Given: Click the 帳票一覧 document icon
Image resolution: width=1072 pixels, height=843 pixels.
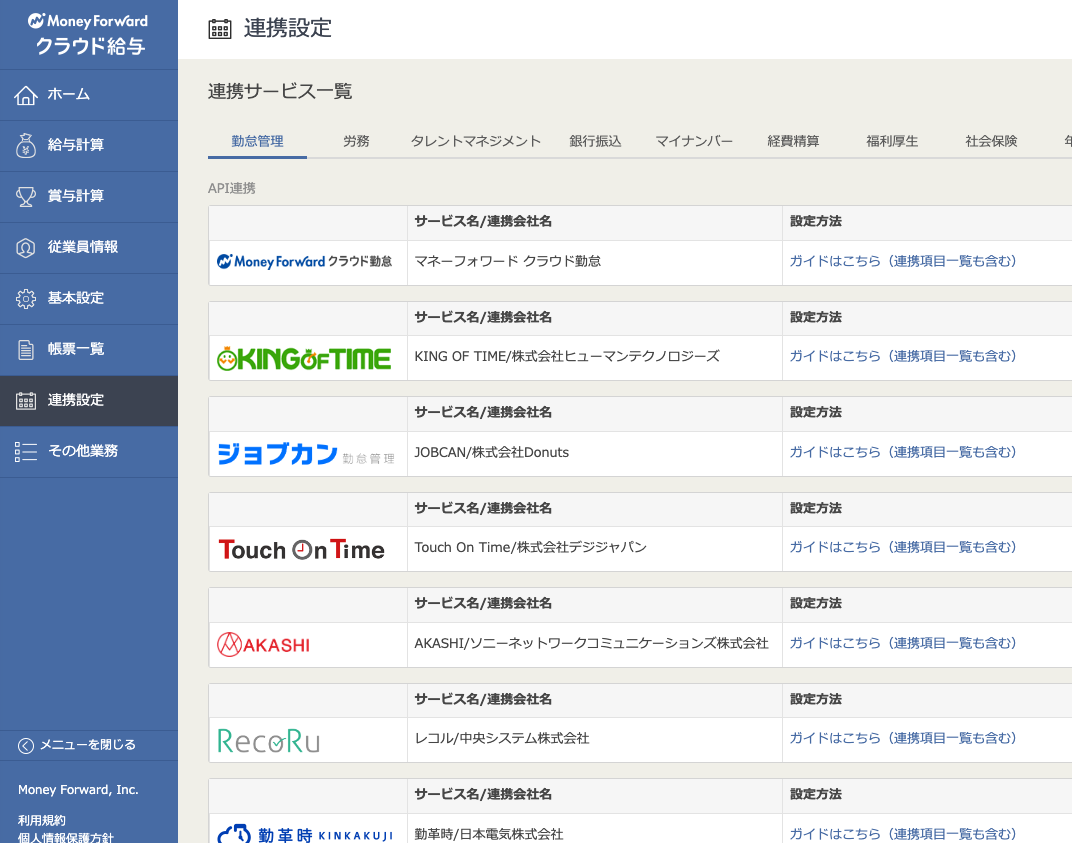Looking at the screenshot, I should pos(26,349).
